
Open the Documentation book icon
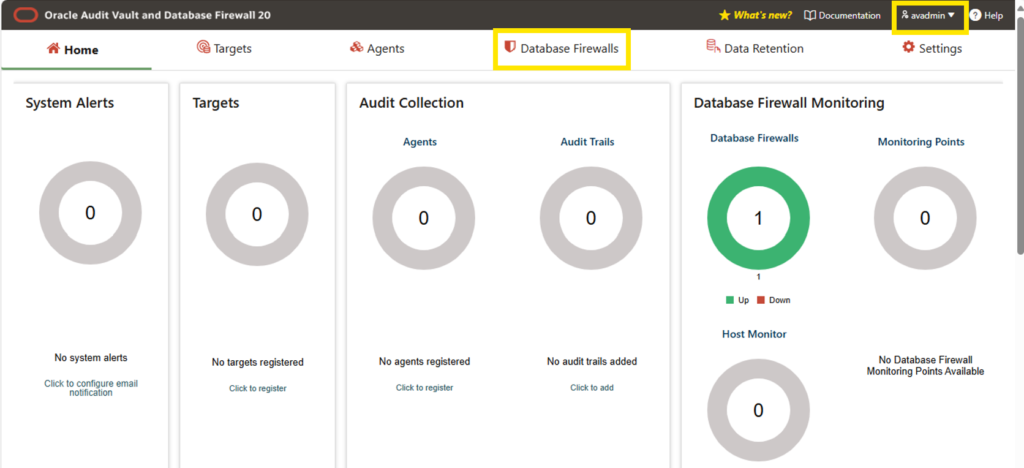[810, 15]
